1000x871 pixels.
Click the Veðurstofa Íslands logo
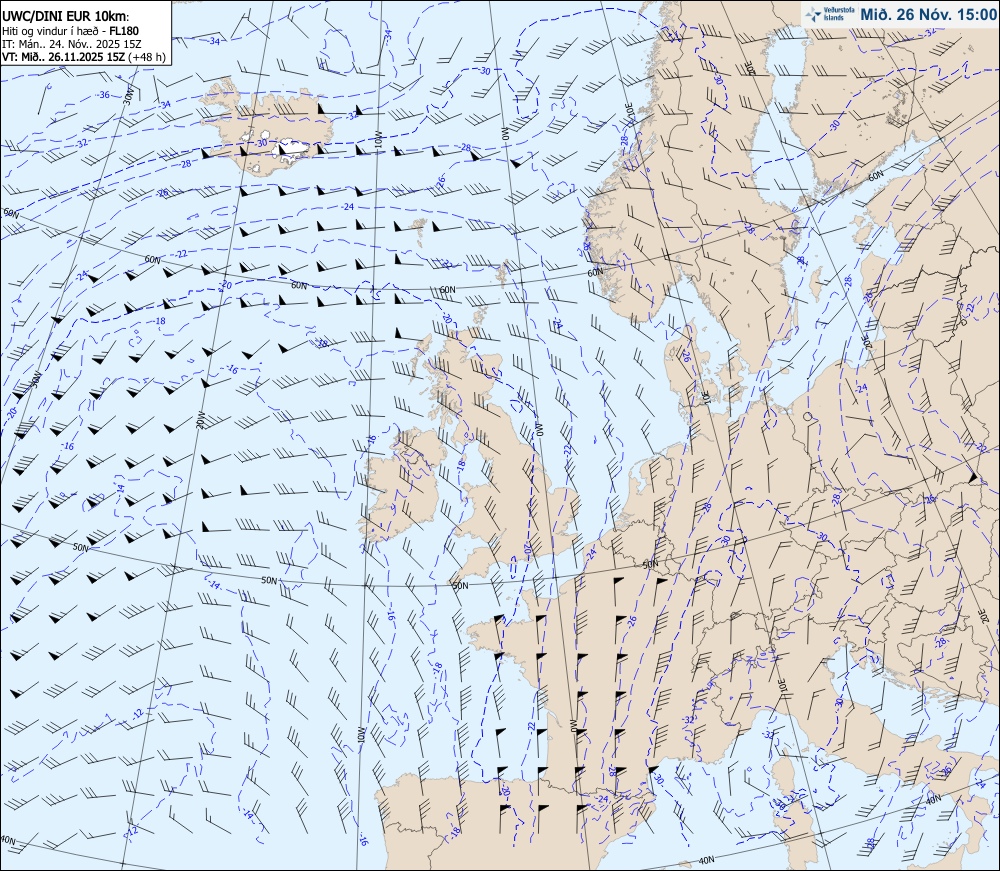(x=829, y=14)
